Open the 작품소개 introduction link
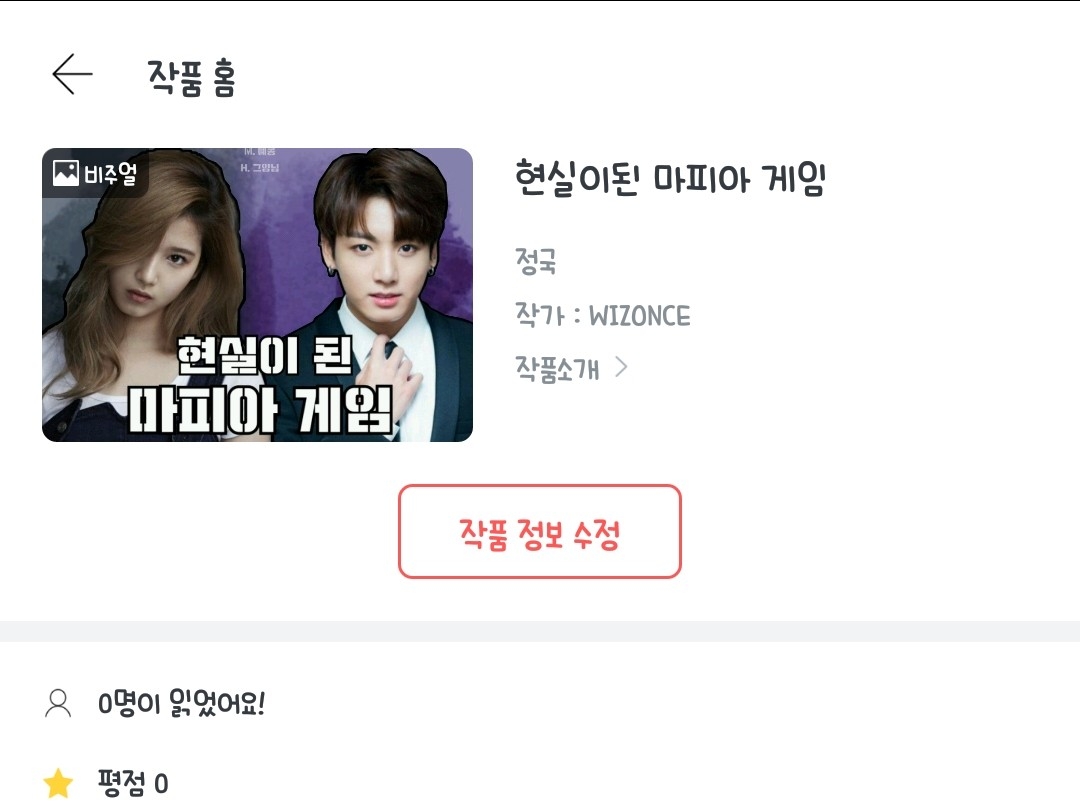Screen dimensions: 1080x810 pos(557,368)
